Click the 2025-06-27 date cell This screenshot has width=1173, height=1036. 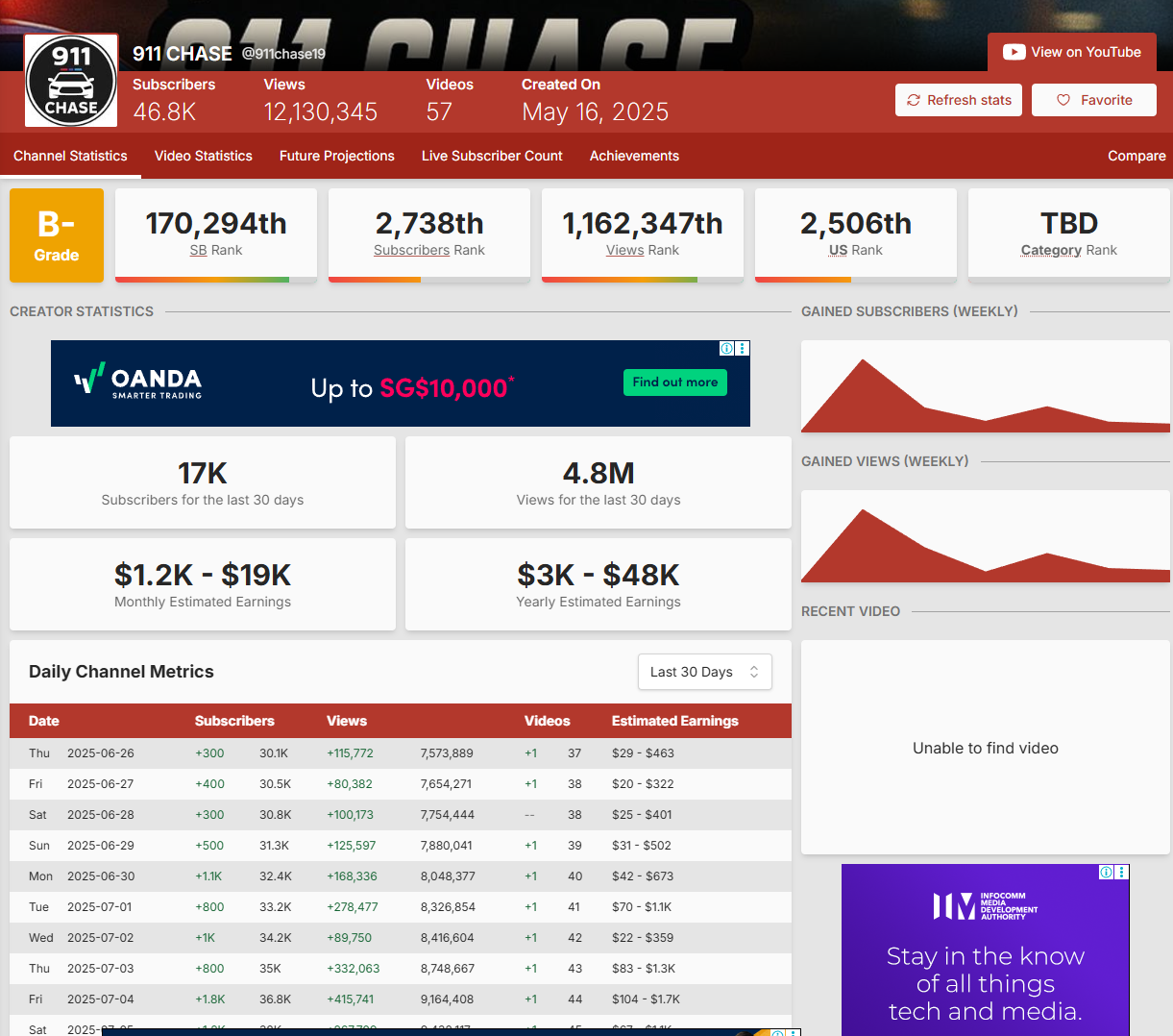pos(101,784)
